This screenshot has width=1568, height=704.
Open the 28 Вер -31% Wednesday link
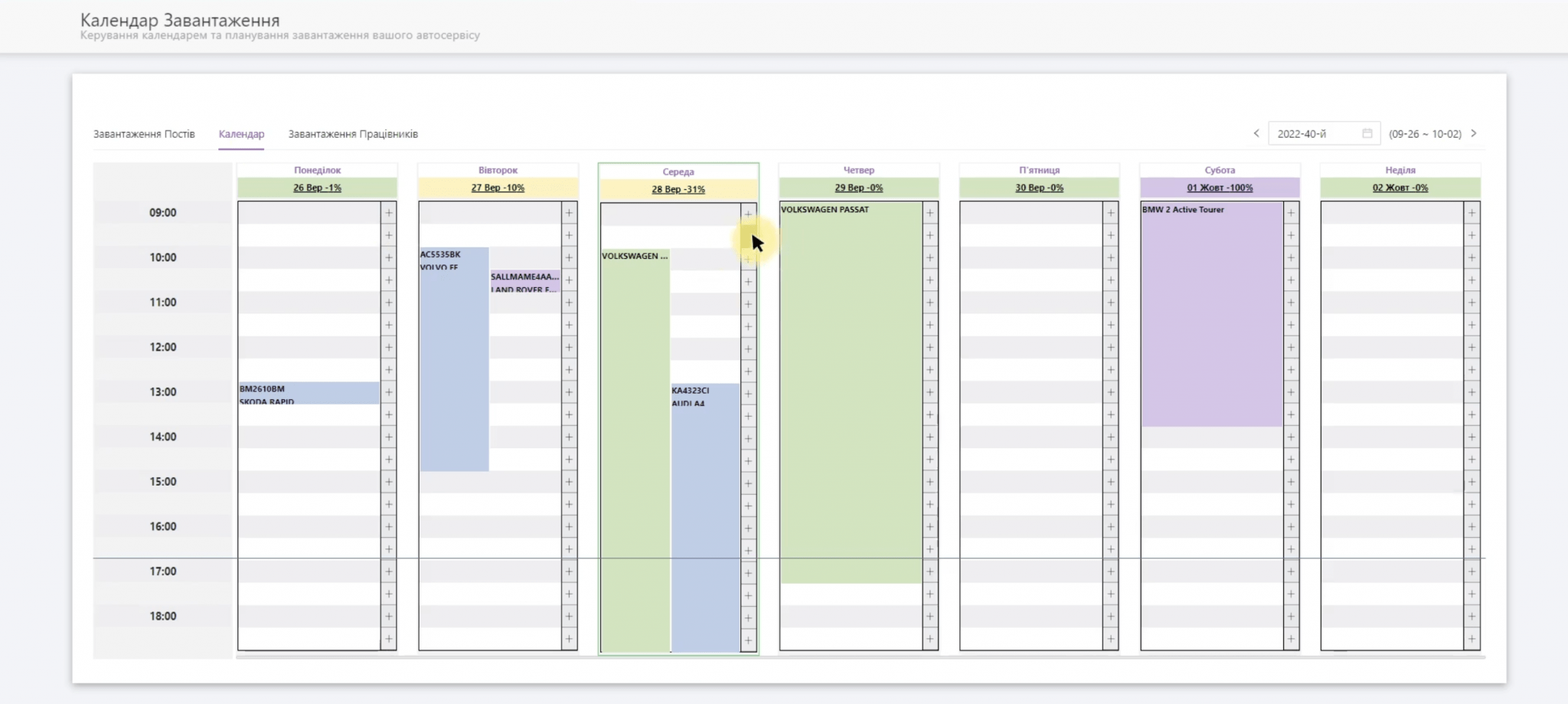[678, 189]
